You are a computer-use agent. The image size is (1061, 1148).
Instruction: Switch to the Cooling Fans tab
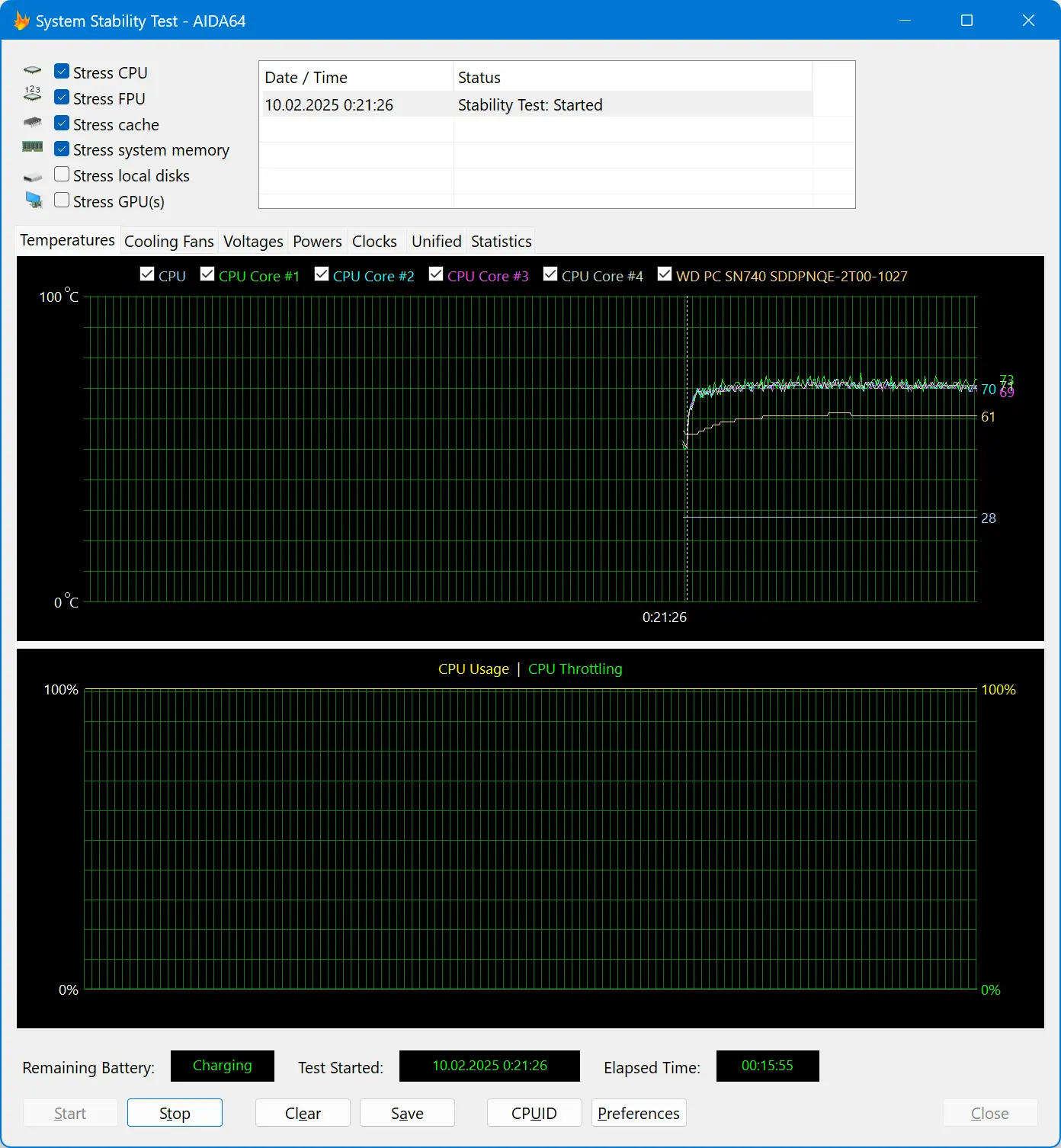coord(169,242)
